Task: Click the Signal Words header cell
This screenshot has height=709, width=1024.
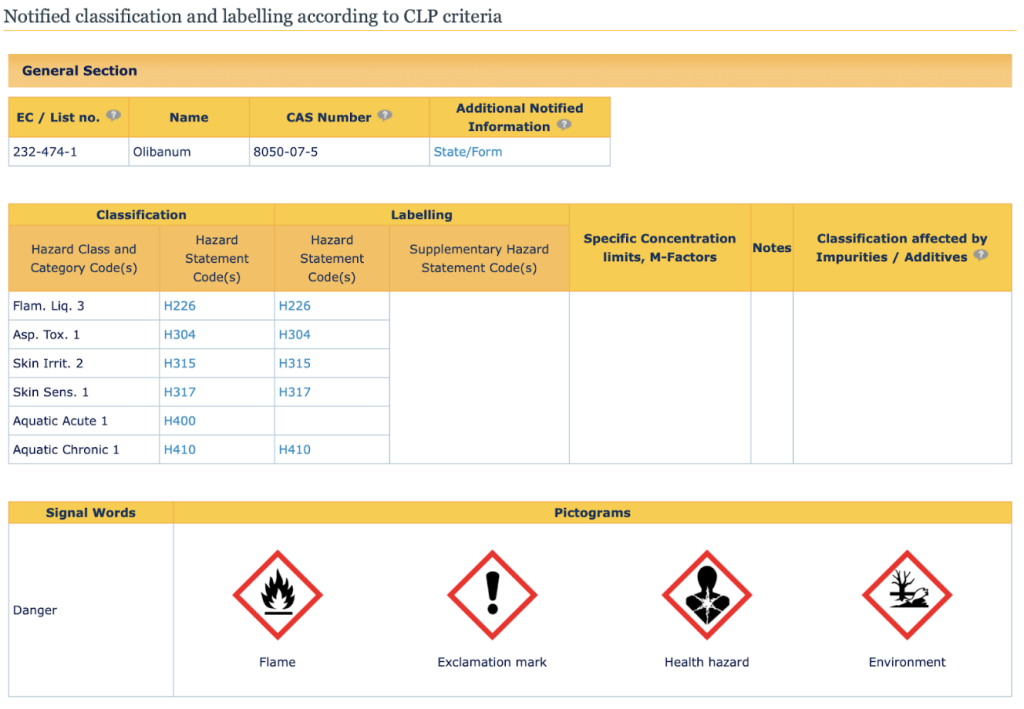Action: (x=90, y=512)
